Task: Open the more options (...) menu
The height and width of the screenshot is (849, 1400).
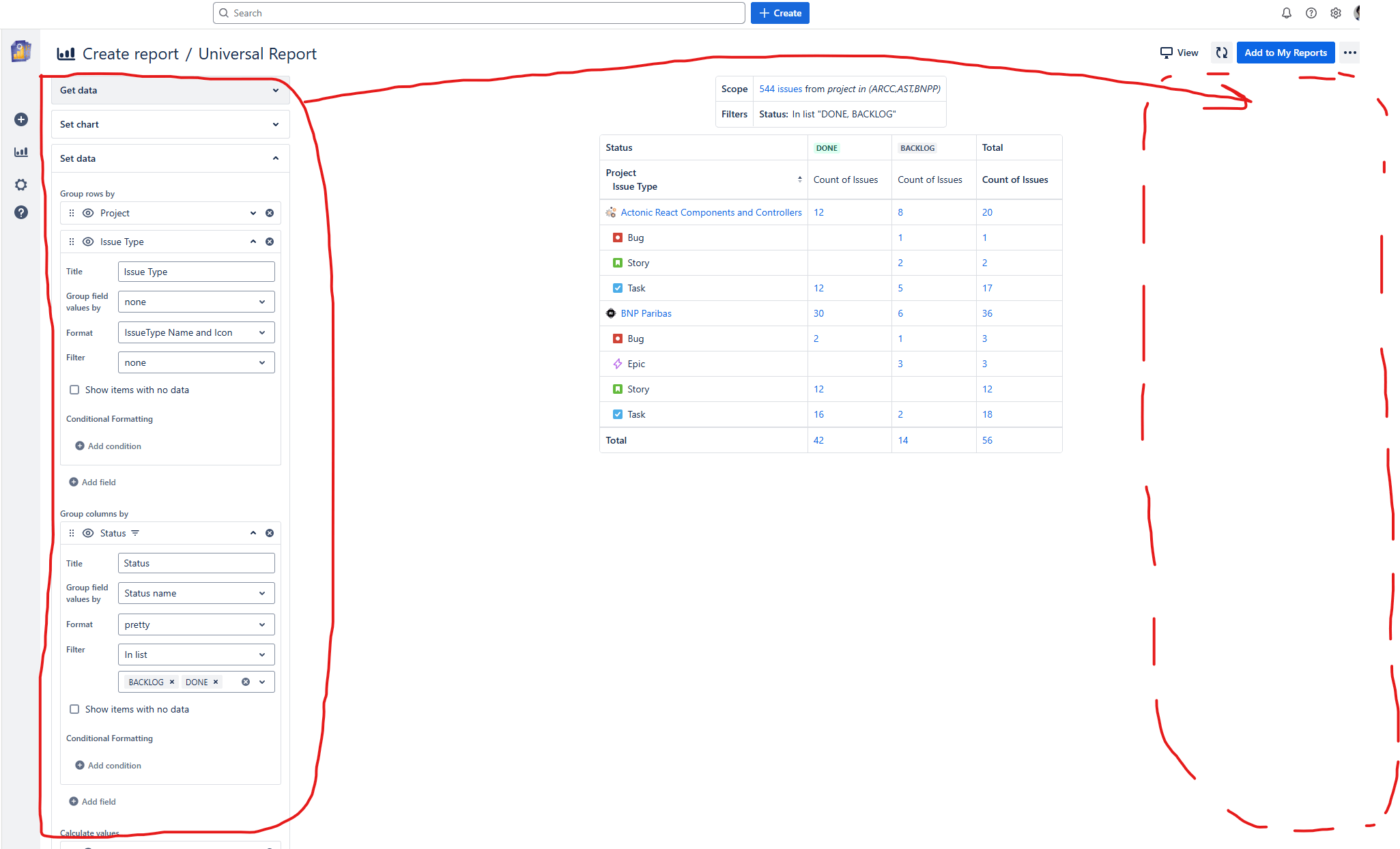Action: click(x=1349, y=53)
